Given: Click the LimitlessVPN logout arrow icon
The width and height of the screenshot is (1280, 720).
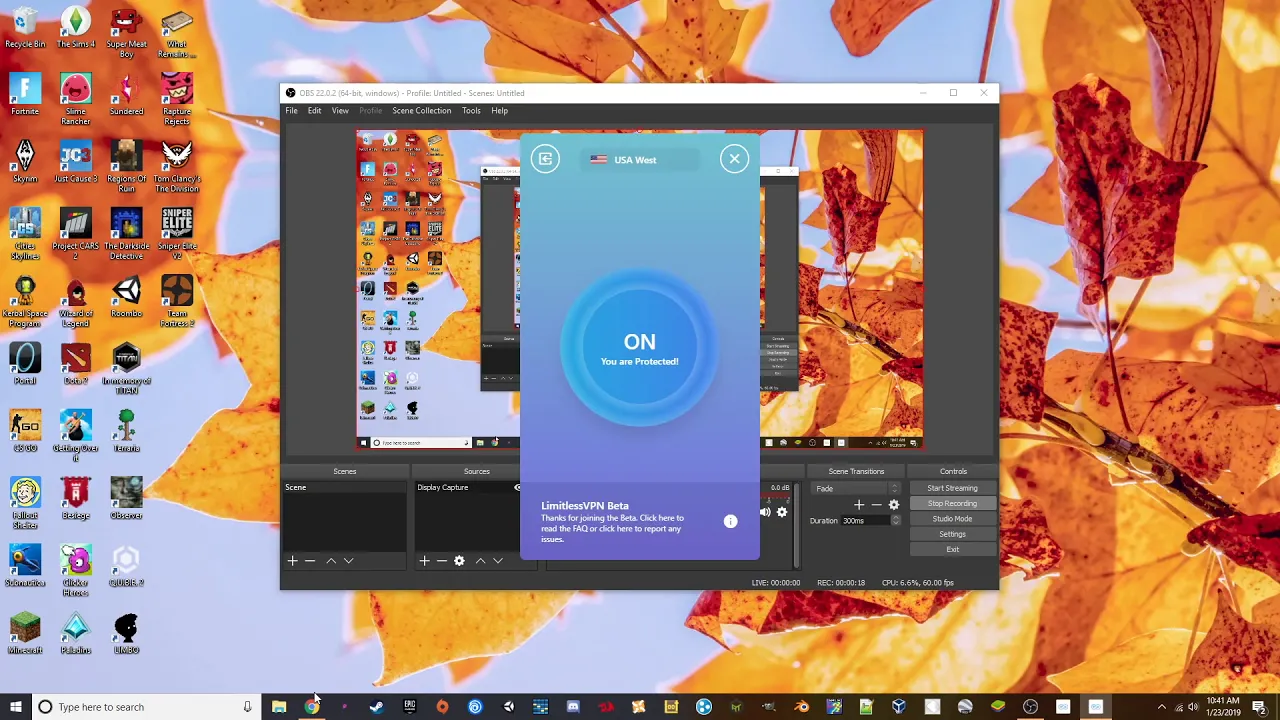Looking at the screenshot, I should point(545,159).
